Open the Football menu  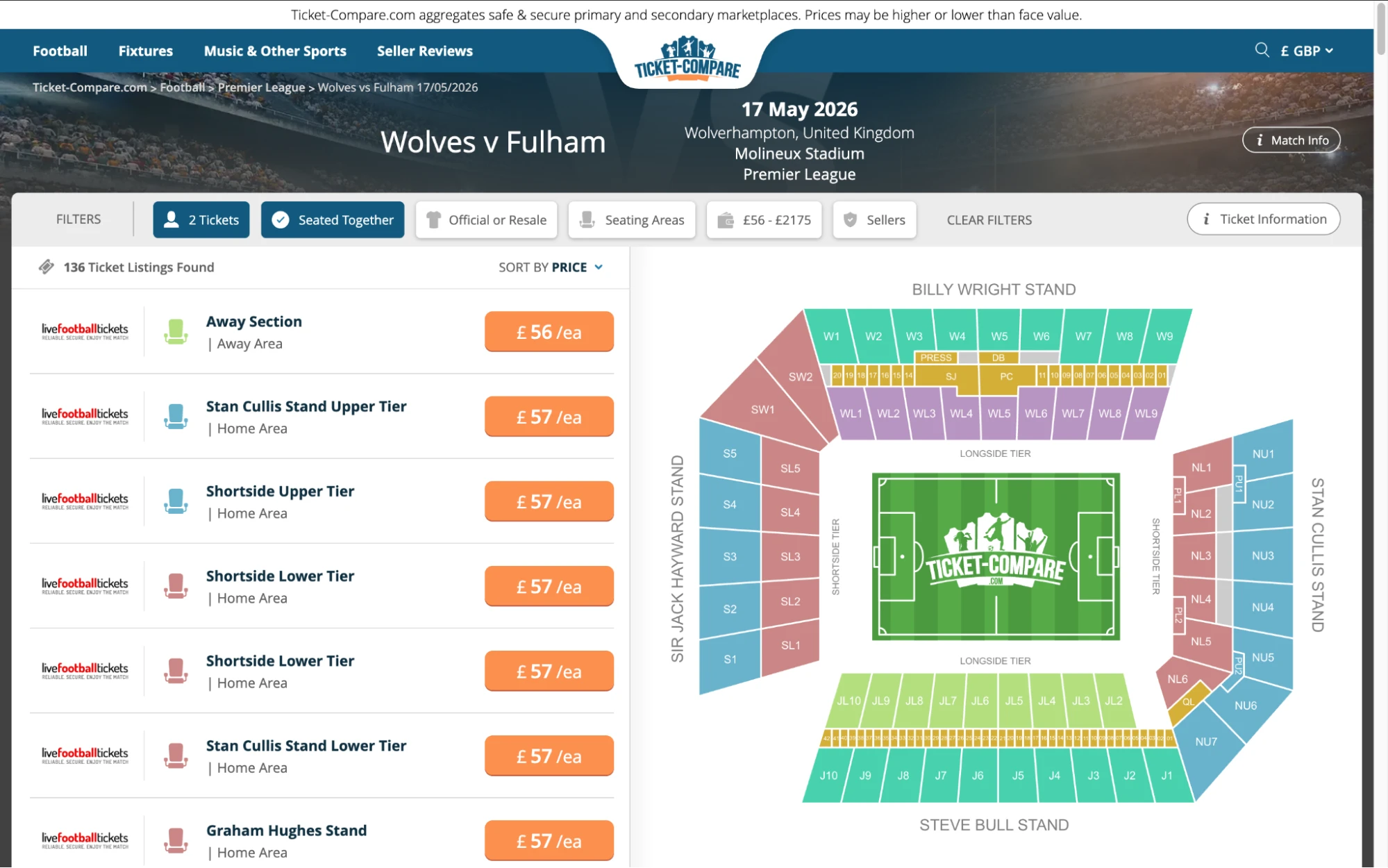point(60,50)
